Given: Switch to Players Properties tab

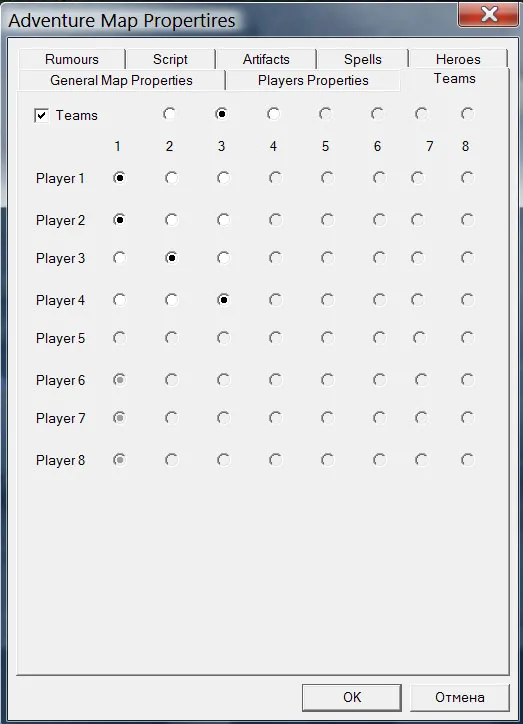Looking at the screenshot, I should point(313,80).
